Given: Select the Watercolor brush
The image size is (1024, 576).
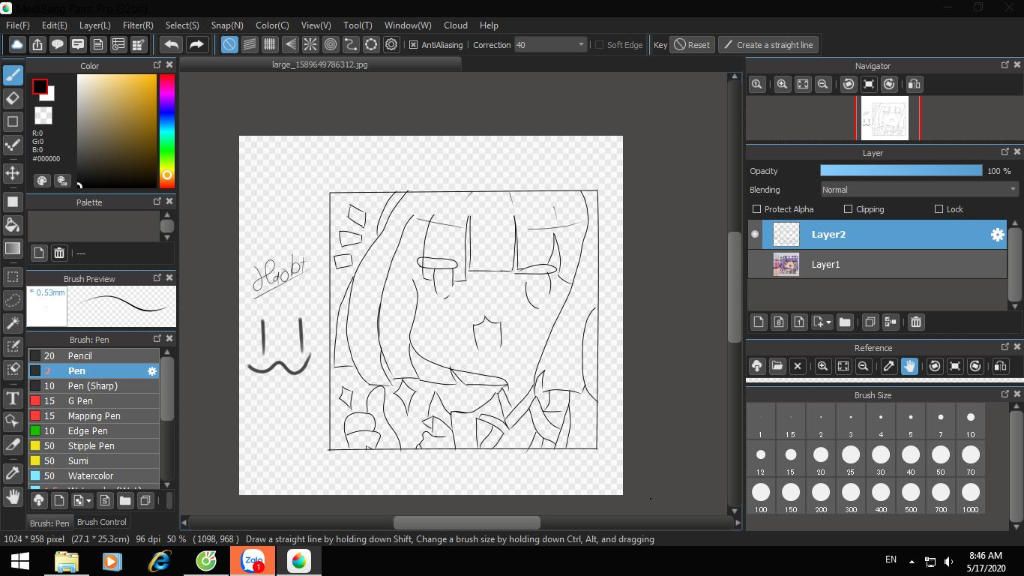Looking at the screenshot, I should (93, 476).
